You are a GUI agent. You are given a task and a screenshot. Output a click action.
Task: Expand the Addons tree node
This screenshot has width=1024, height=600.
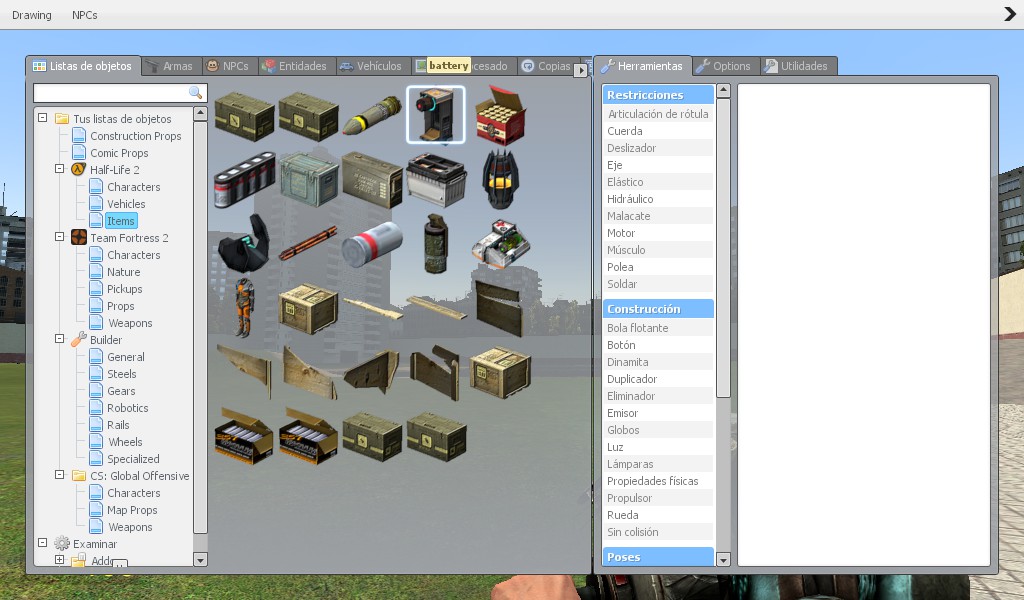coord(59,560)
